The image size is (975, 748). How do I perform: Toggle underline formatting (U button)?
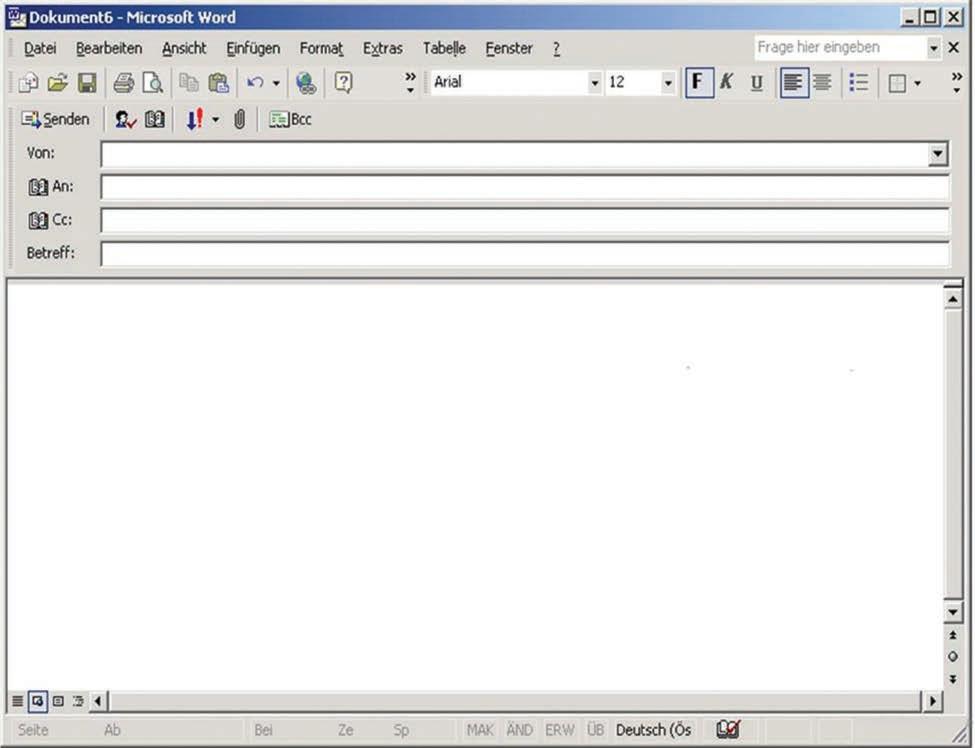click(756, 83)
